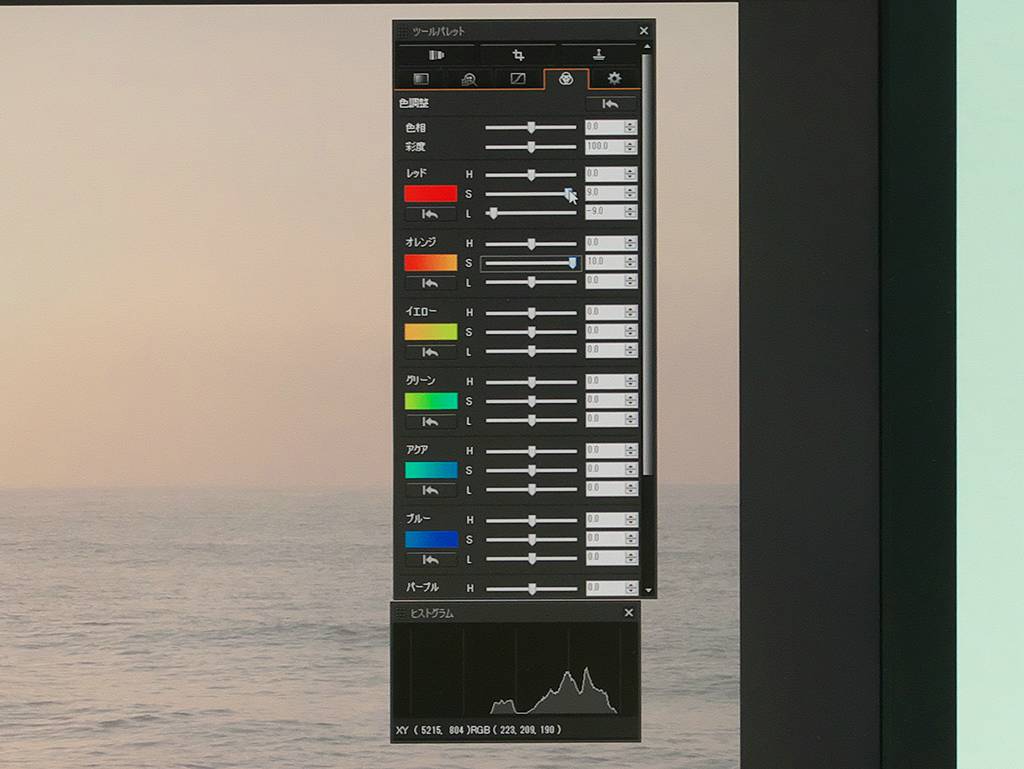Click the histogram graph area
1024x769 pixels.
pyautogui.click(x=515, y=670)
